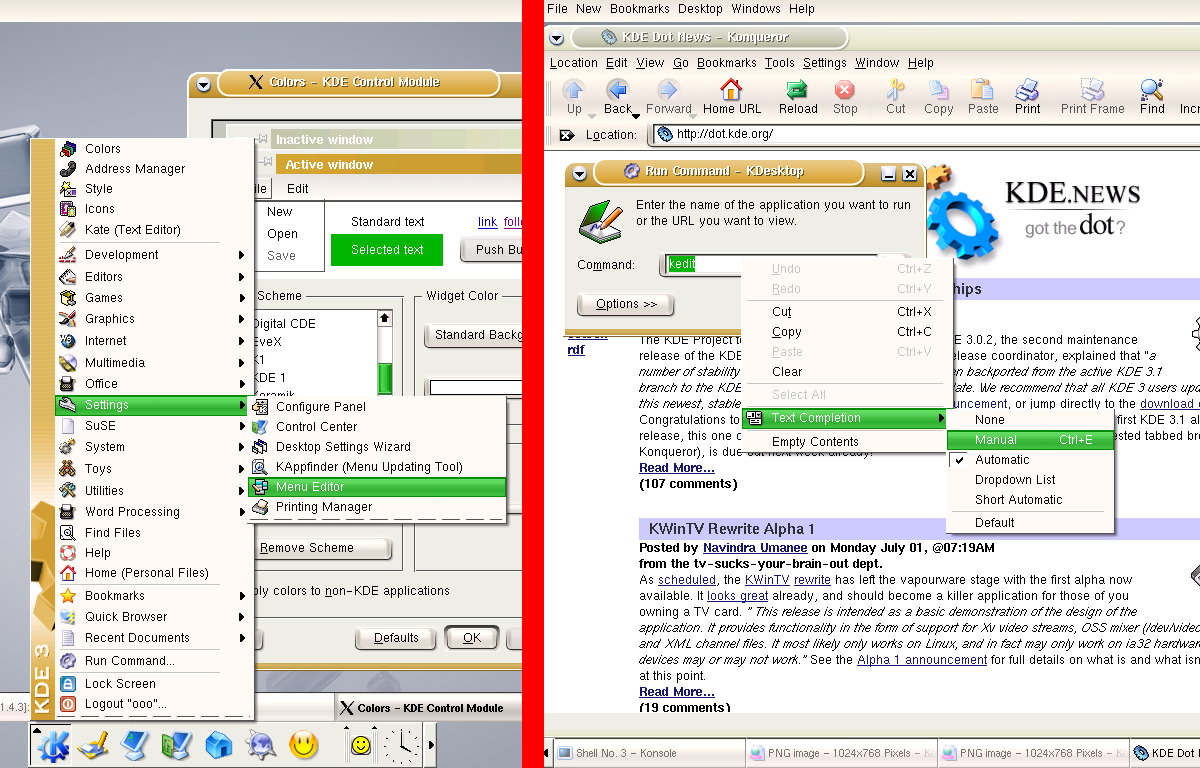
Task: Open the K menu gear button
Action: coord(53,745)
